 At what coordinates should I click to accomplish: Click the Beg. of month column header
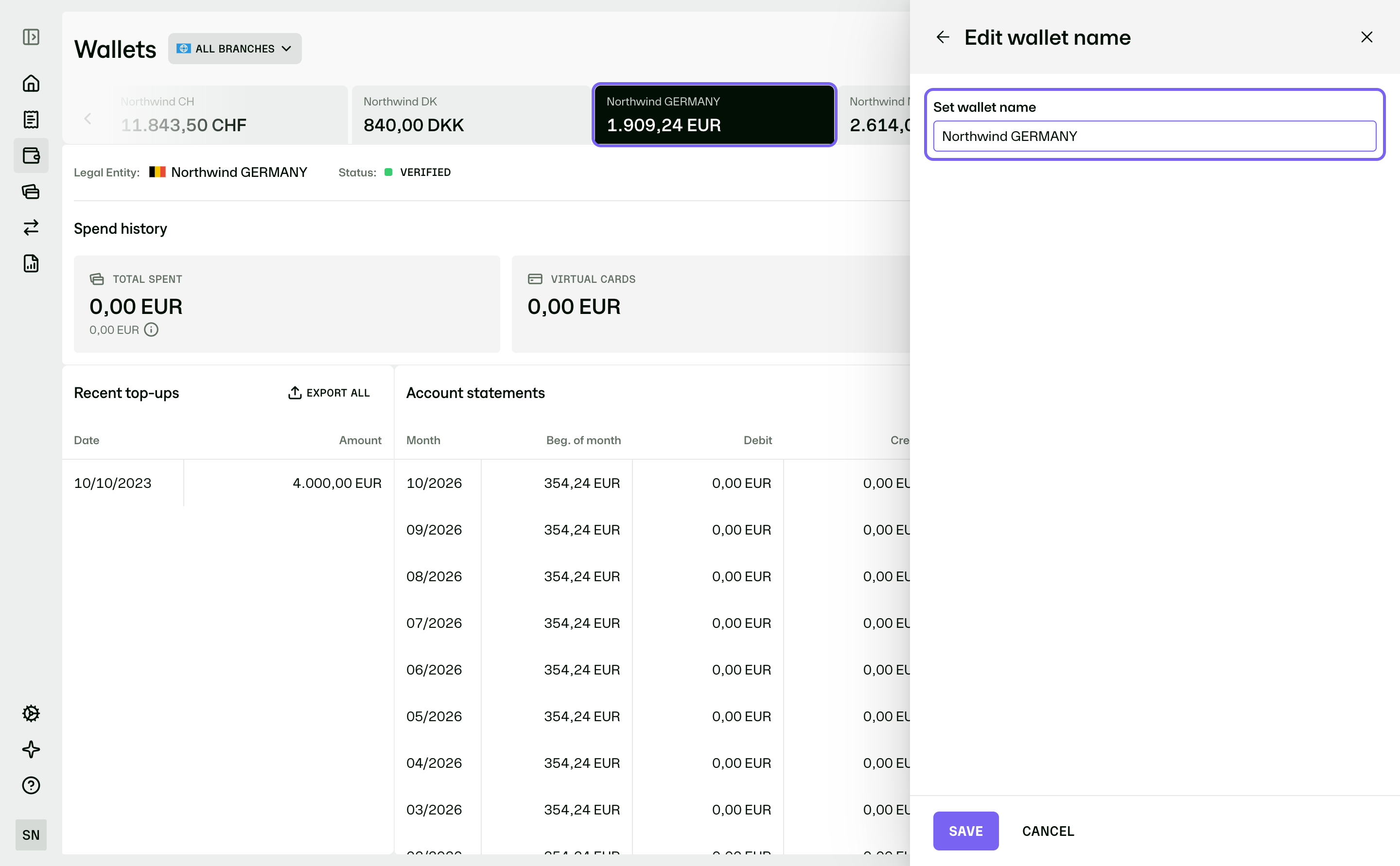[583, 440]
